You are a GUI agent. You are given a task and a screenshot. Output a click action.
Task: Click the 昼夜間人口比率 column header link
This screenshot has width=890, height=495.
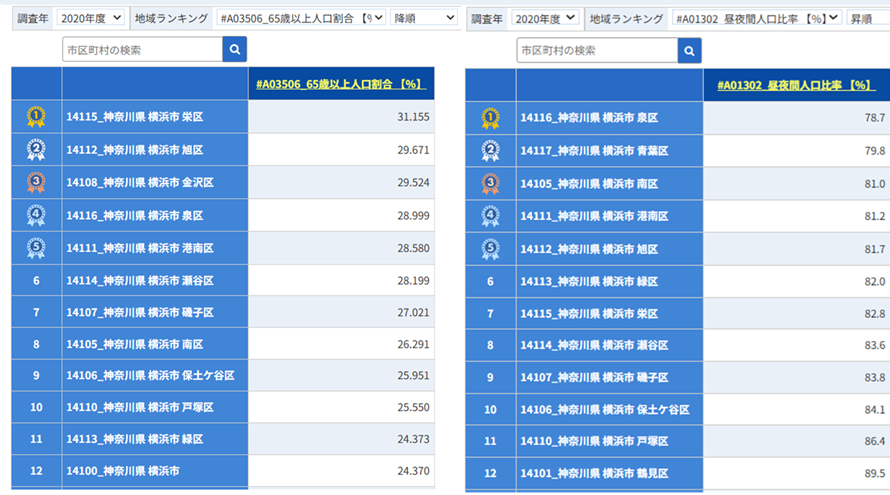pos(796,86)
